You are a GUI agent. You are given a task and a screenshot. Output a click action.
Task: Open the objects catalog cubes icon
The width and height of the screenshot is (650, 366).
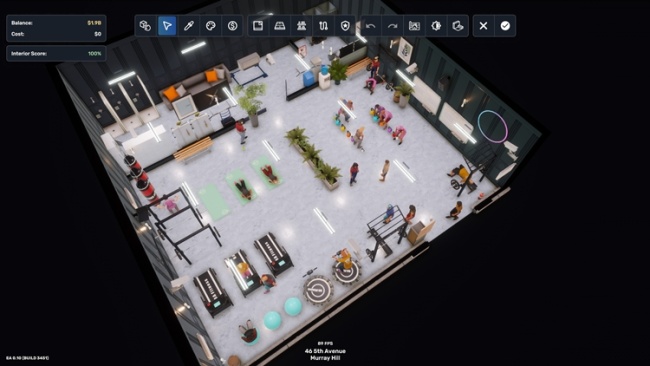click(x=145, y=26)
